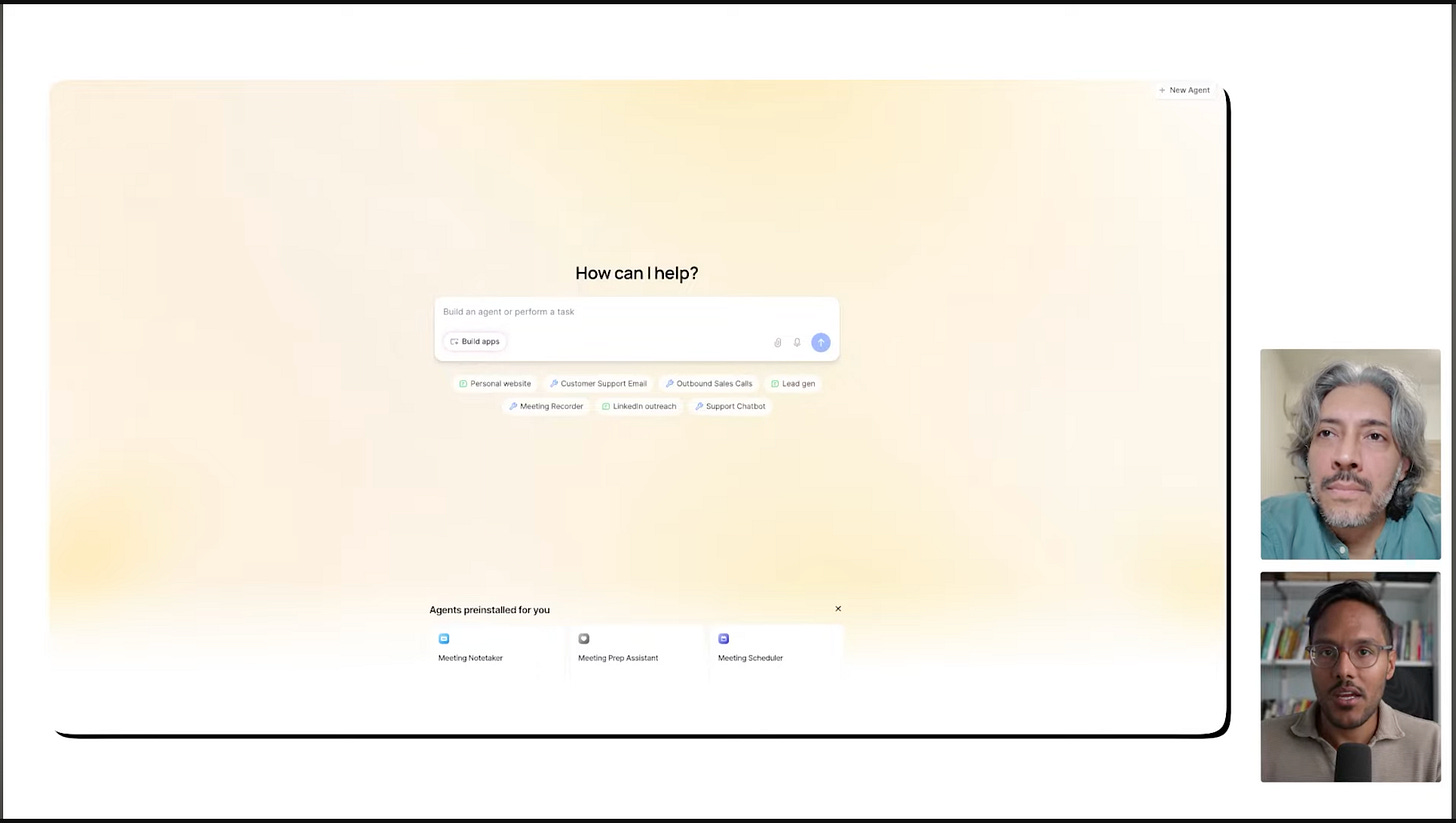This screenshot has height=823, width=1456.
Task: Choose the Meeting Recorder suggestion
Action: pyautogui.click(x=546, y=406)
